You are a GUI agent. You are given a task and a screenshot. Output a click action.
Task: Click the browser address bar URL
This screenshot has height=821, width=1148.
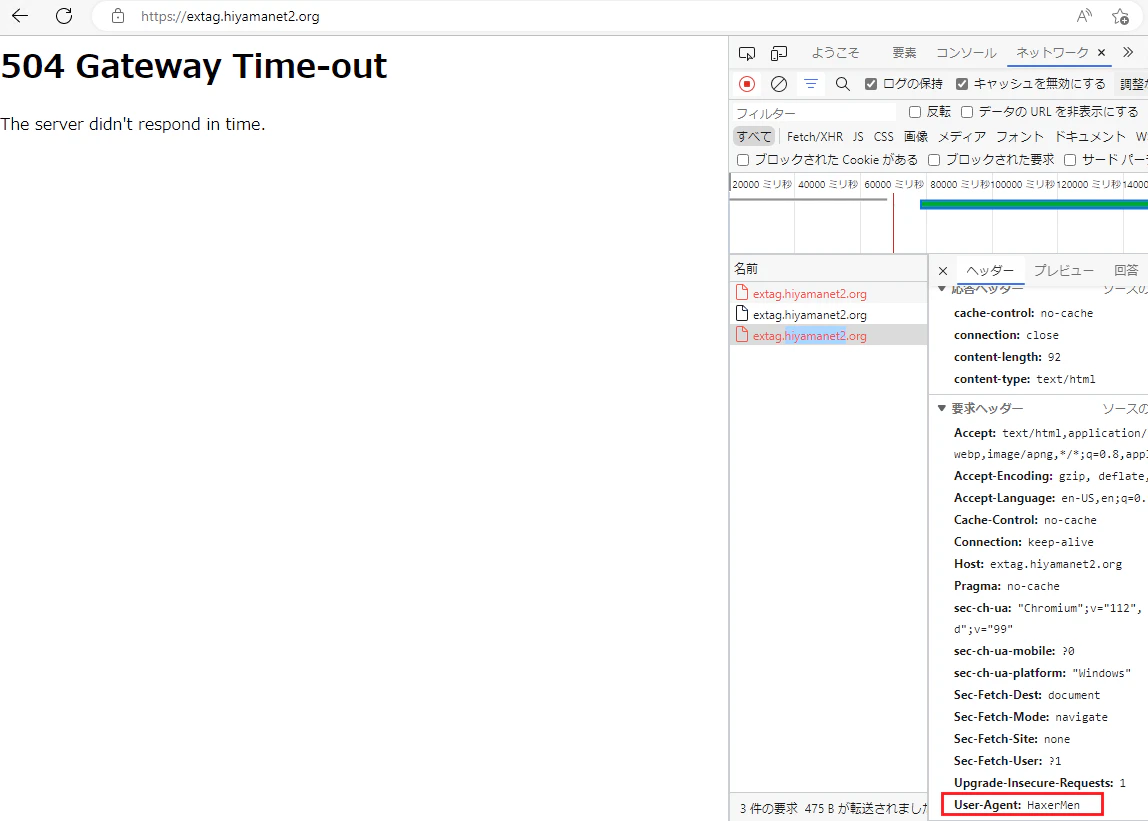[230, 16]
